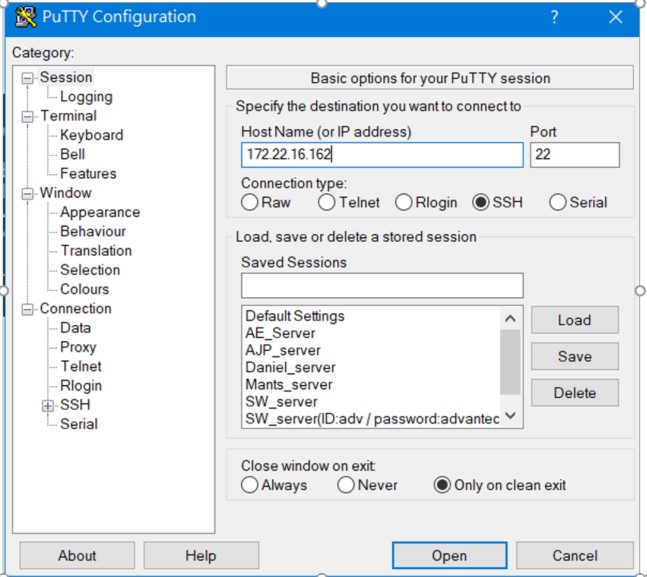Select Never for close window on exit
The width and height of the screenshot is (647, 577).
click(x=346, y=485)
